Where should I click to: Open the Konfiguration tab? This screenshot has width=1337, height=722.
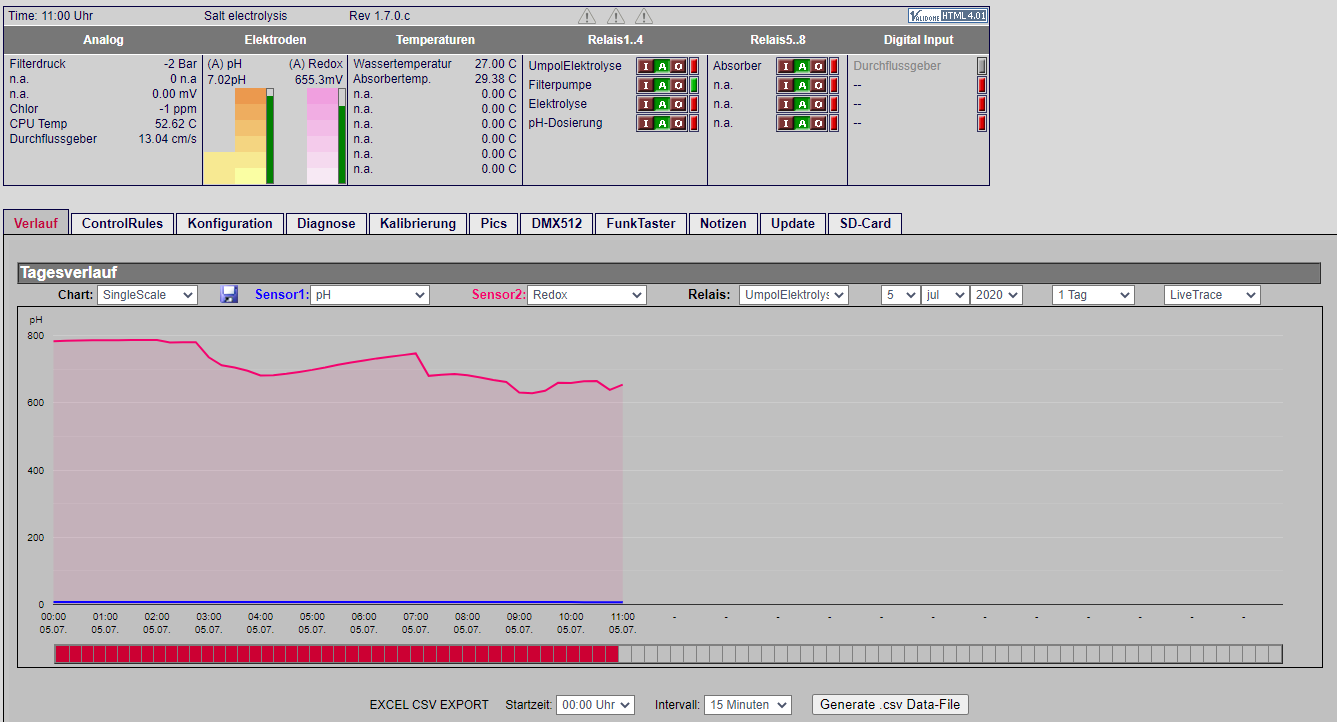230,223
